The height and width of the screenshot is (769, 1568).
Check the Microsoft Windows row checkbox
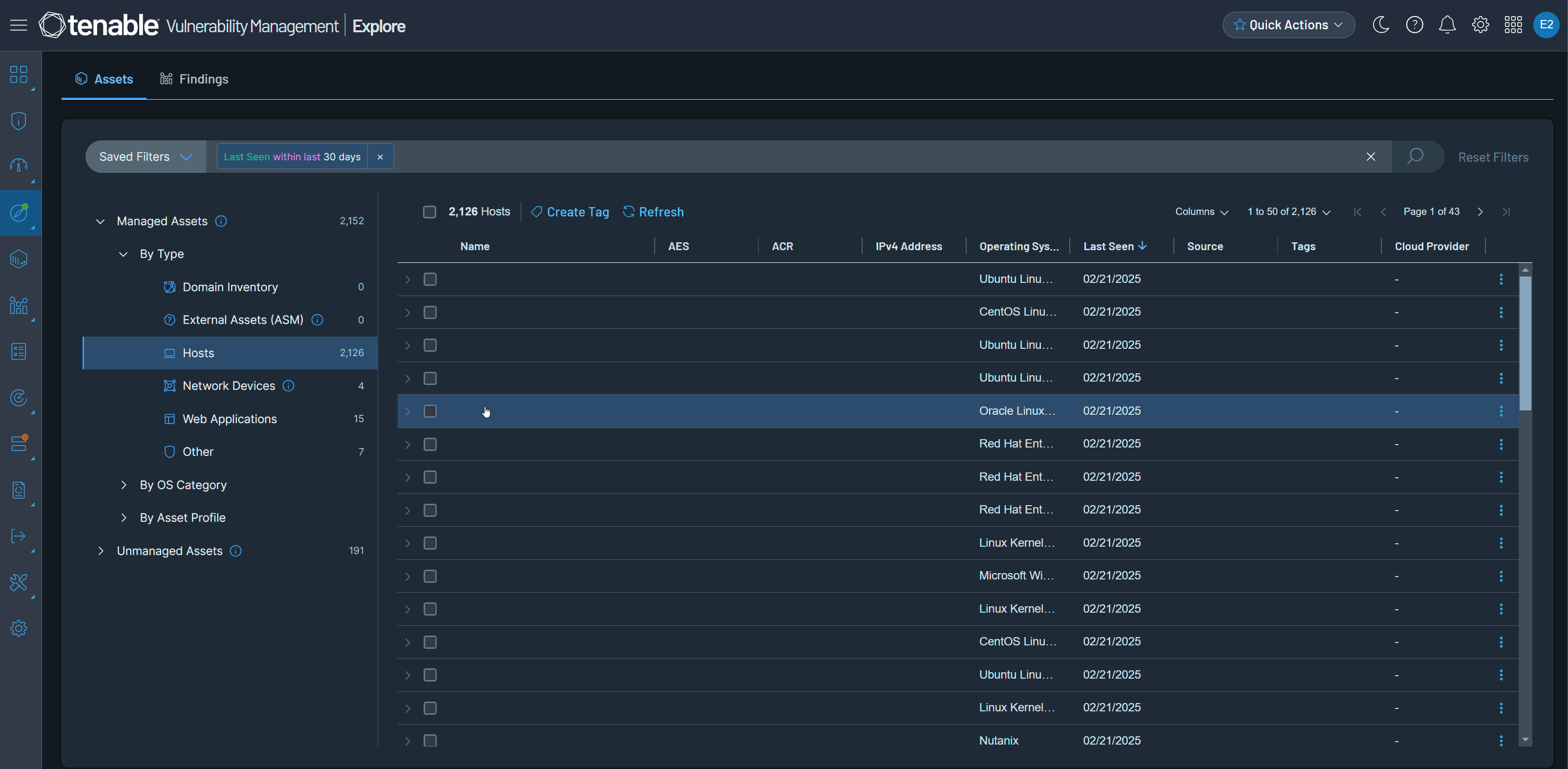click(x=430, y=576)
